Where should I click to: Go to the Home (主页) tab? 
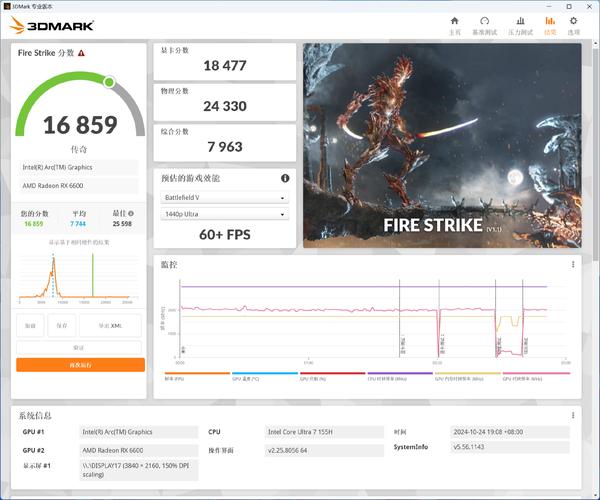click(x=454, y=25)
